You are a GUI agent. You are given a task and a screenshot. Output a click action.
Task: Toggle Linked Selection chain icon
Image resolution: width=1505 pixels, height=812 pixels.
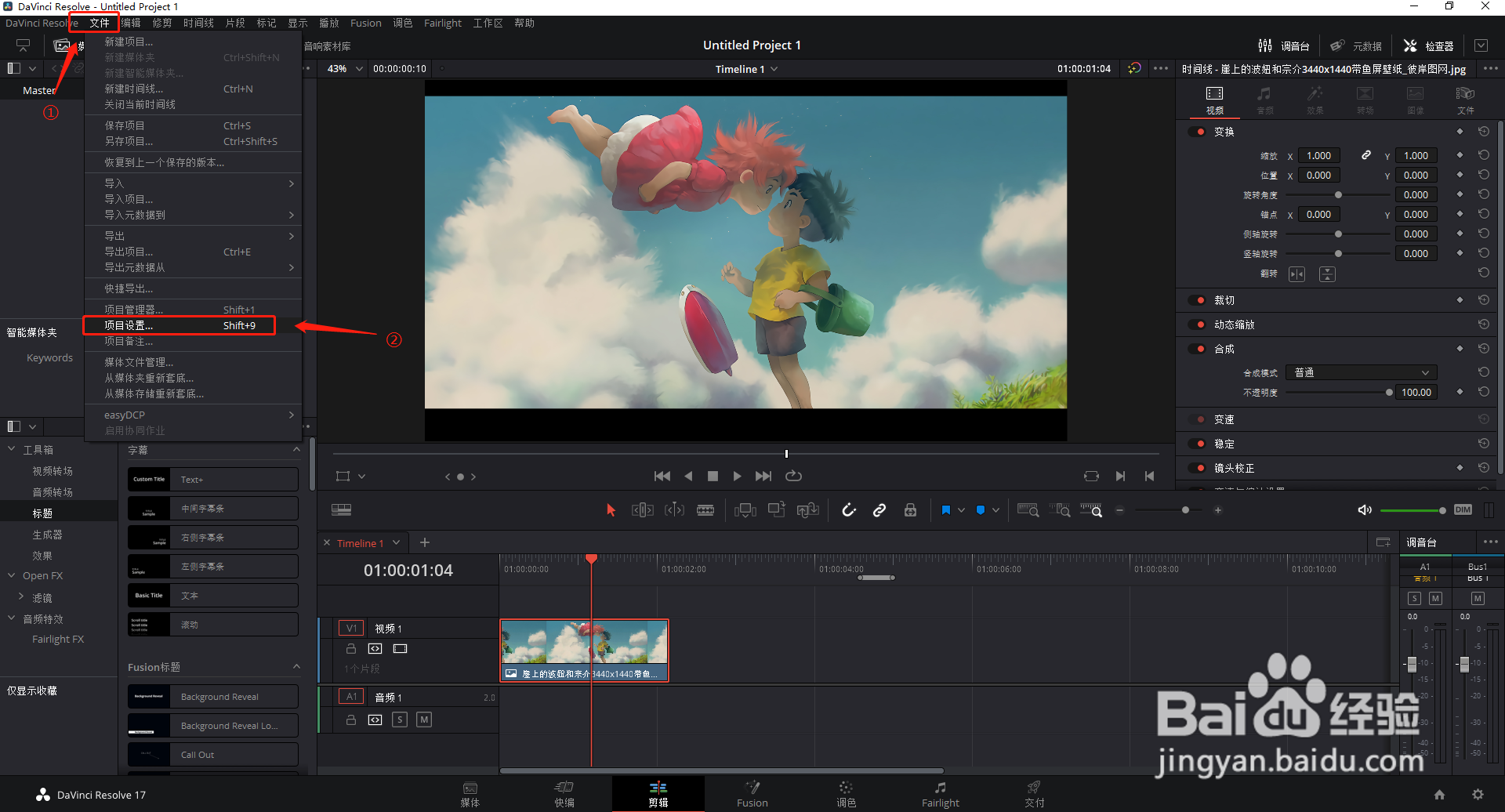click(879, 510)
